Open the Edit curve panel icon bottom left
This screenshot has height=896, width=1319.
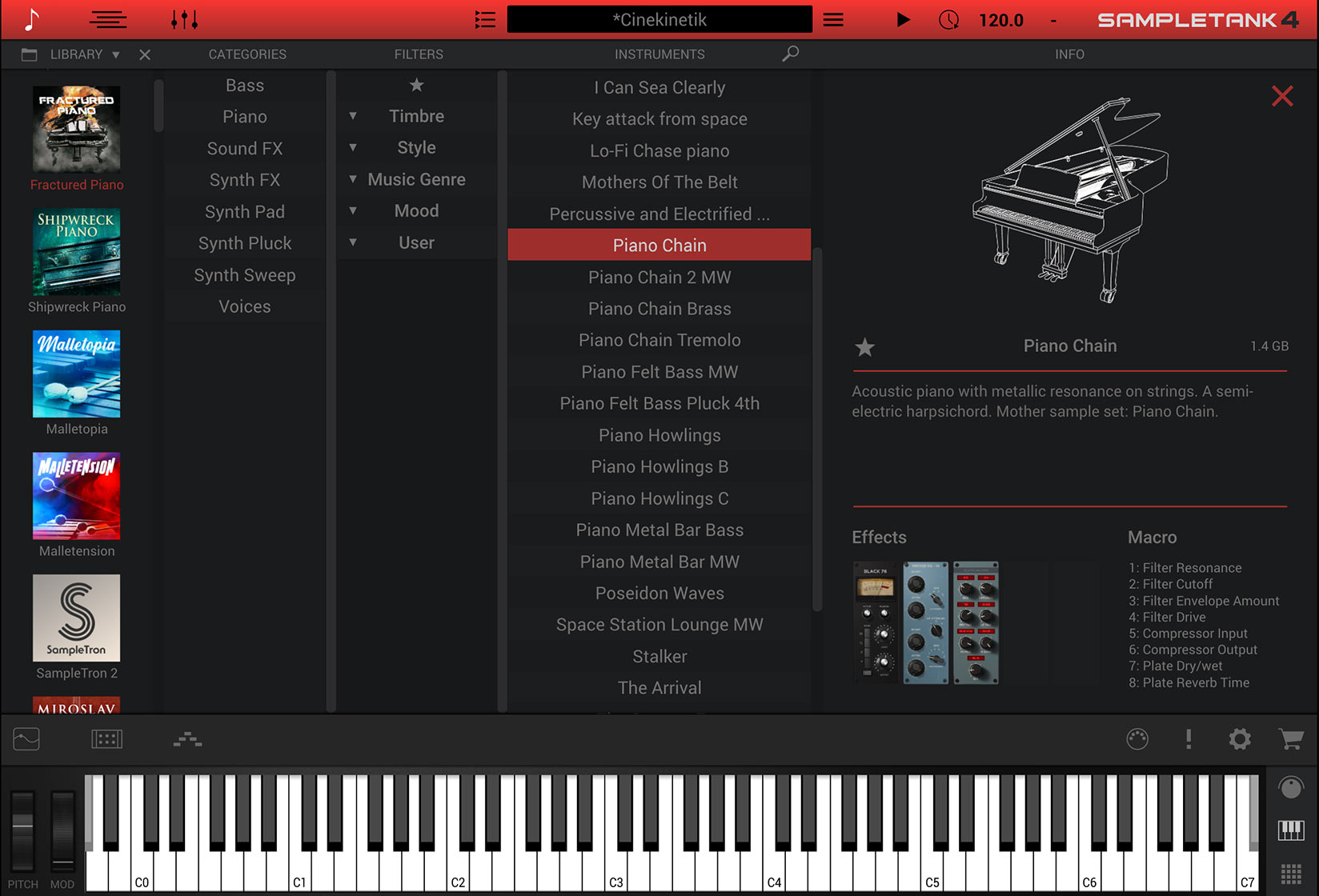click(26, 740)
